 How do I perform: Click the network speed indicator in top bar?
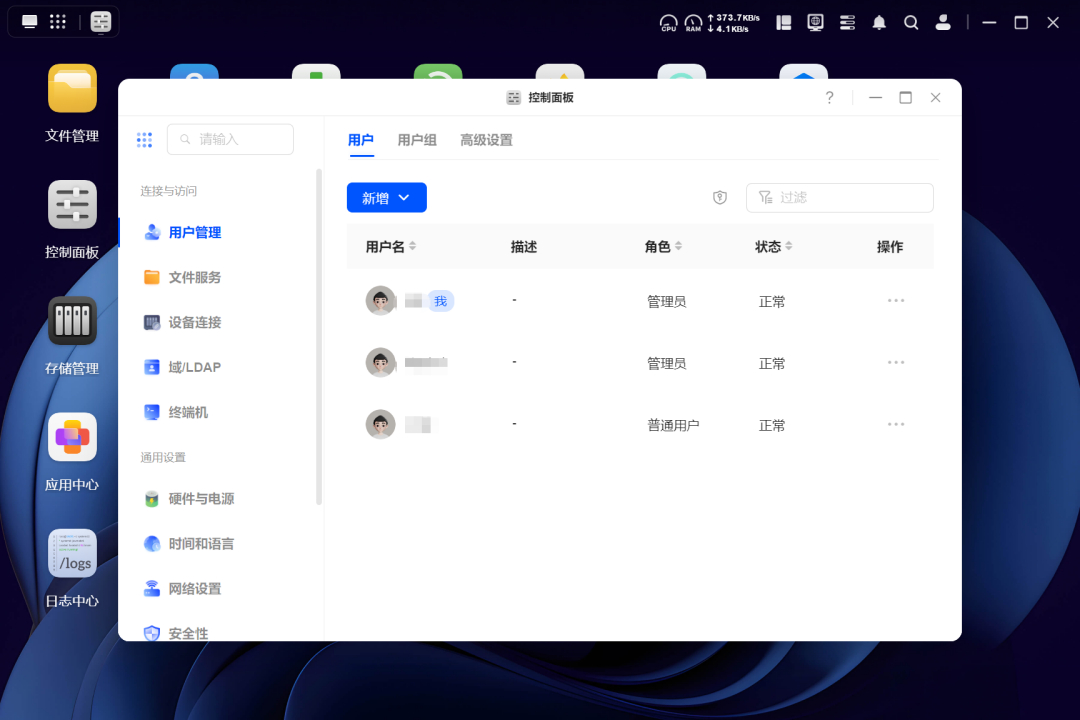point(734,23)
